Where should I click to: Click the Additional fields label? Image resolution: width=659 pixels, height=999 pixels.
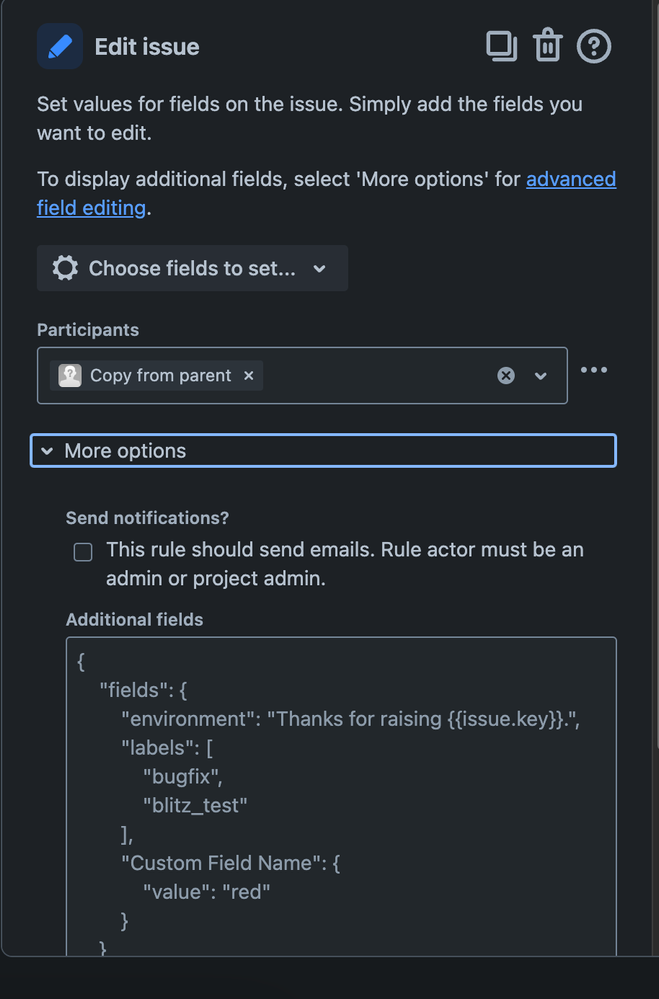coord(134,620)
